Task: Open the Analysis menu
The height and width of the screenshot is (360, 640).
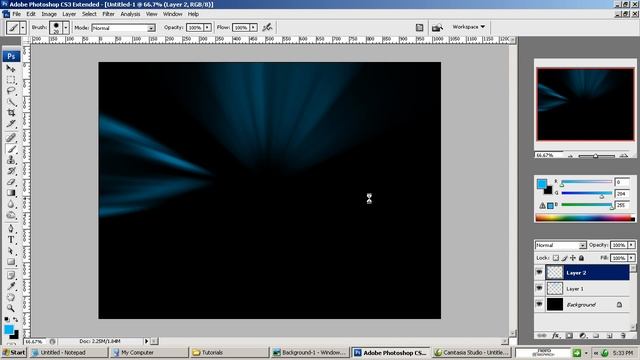Action: pos(130,14)
